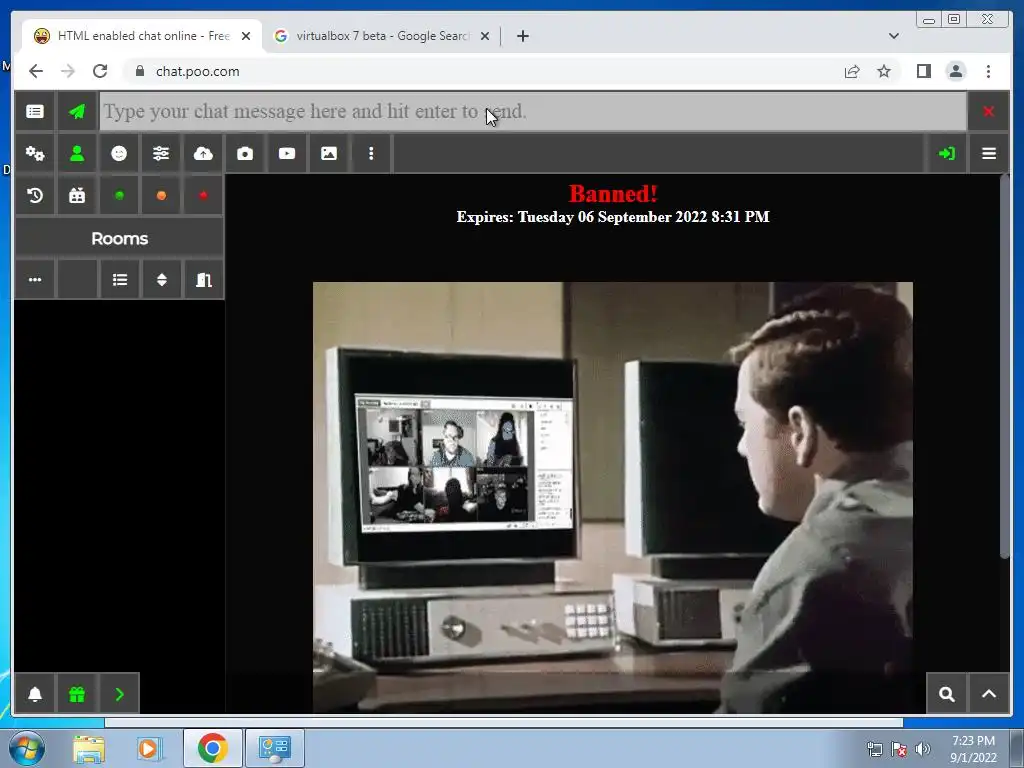Click the volume speaker tray icon
The width and height of the screenshot is (1024, 768).
(x=922, y=749)
